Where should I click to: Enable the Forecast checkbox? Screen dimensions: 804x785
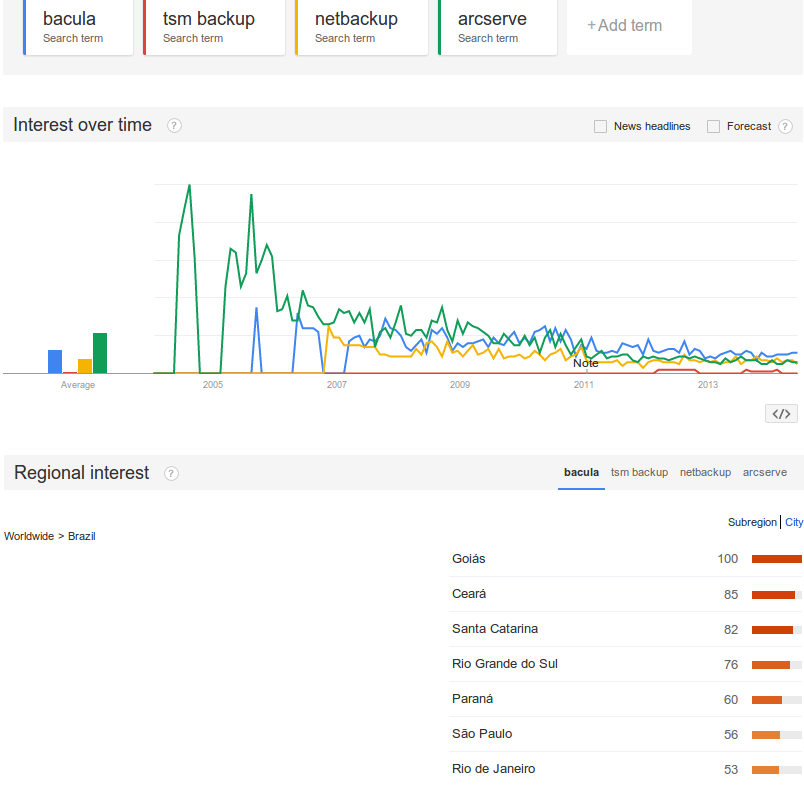(x=713, y=126)
